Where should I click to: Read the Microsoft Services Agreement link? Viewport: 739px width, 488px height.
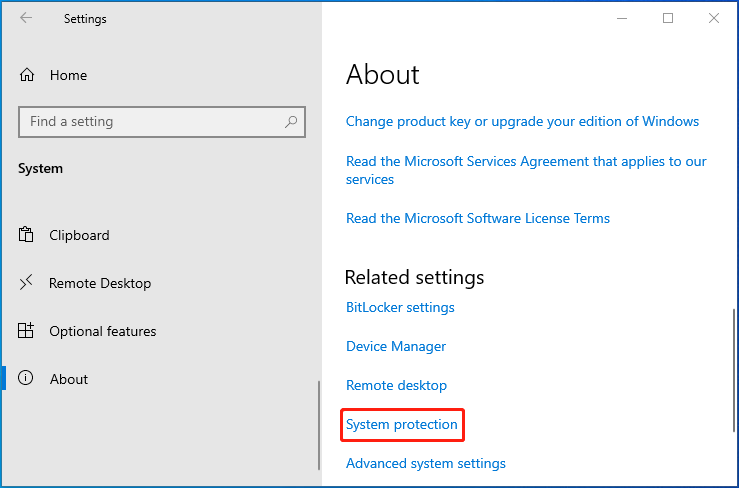tap(526, 170)
